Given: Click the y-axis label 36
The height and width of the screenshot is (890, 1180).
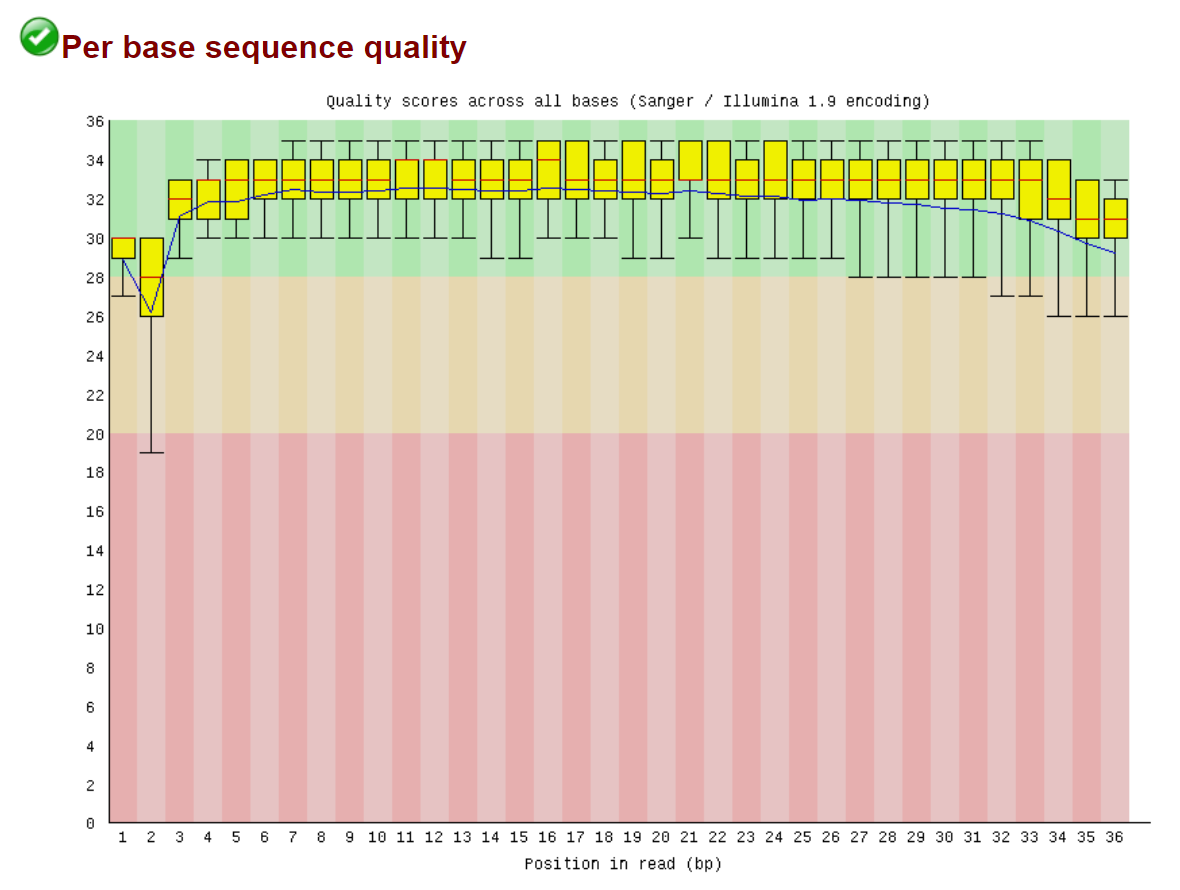Looking at the screenshot, I should [x=95, y=121].
